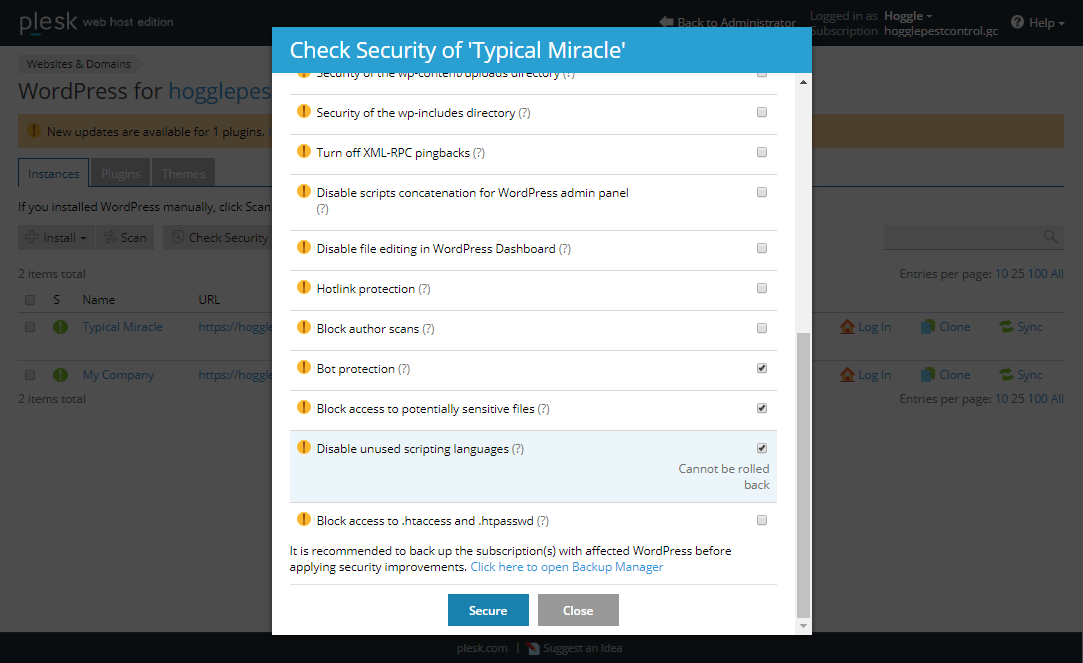The width and height of the screenshot is (1083, 663).
Task: Click Log In icon for Typical Miracle
Action: (x=848, y=327)
